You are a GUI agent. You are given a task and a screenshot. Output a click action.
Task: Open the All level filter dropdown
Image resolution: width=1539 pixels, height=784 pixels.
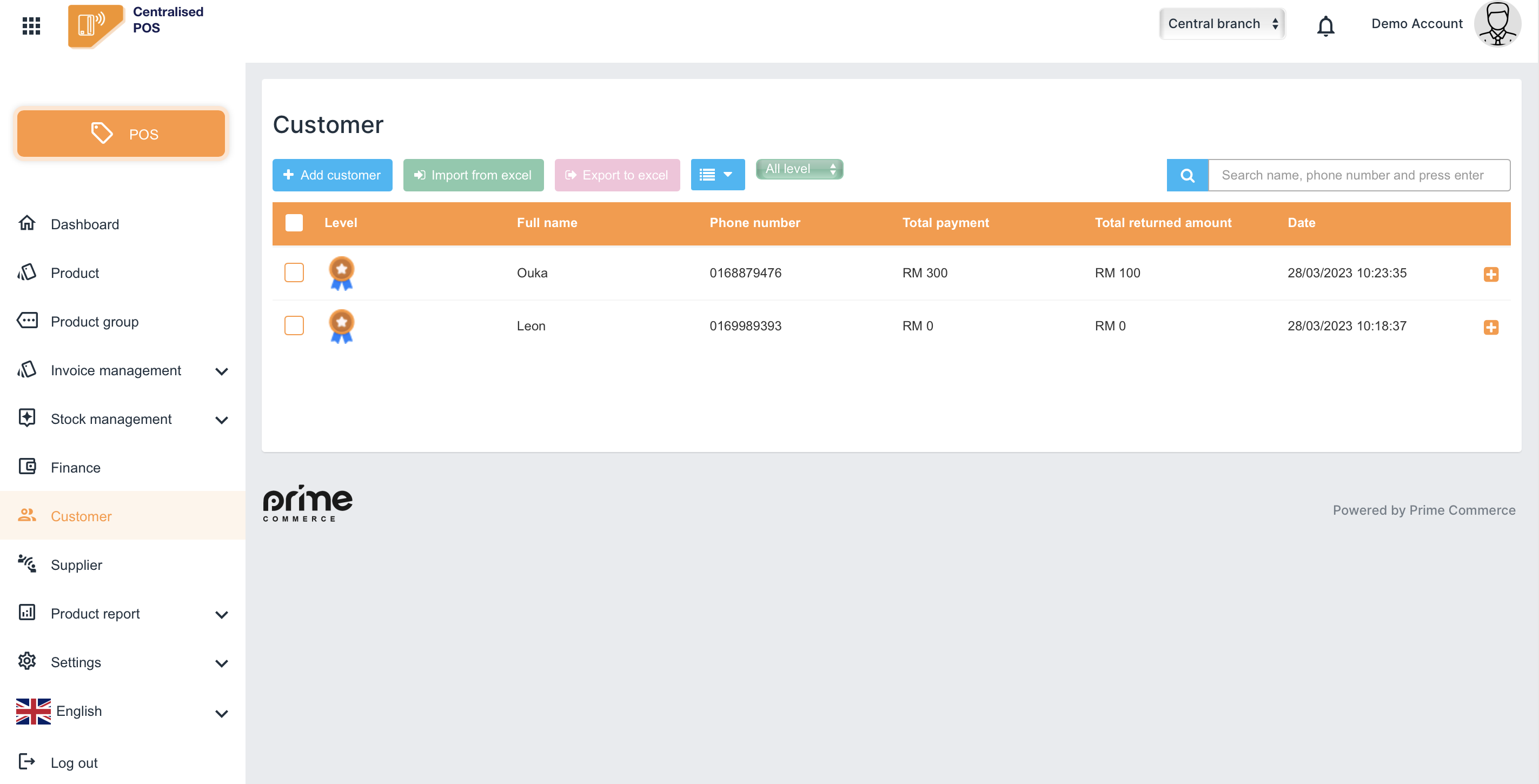[799, 169]
